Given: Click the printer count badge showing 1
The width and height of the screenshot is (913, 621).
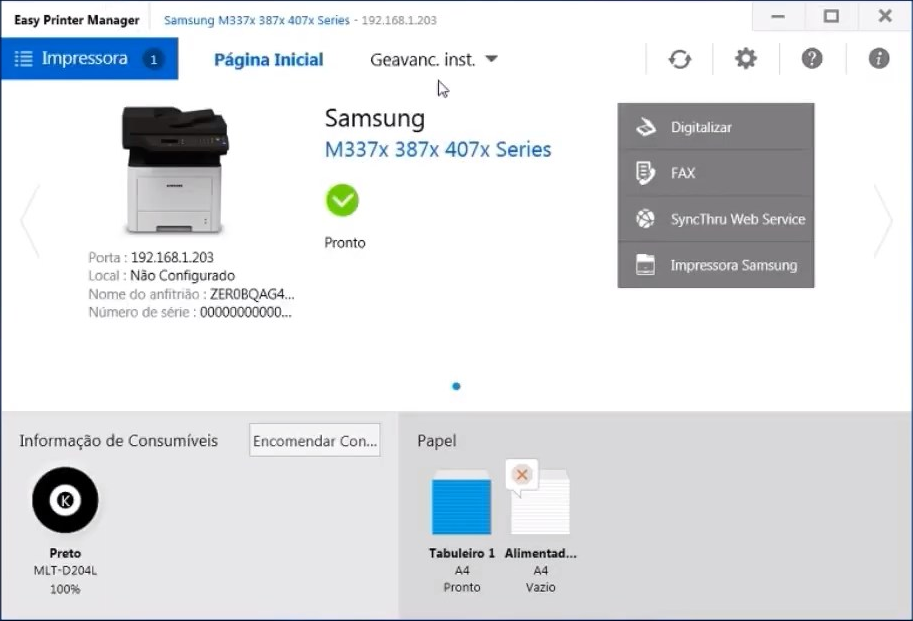Looking at the screenshot, I should tap(154, 59).
